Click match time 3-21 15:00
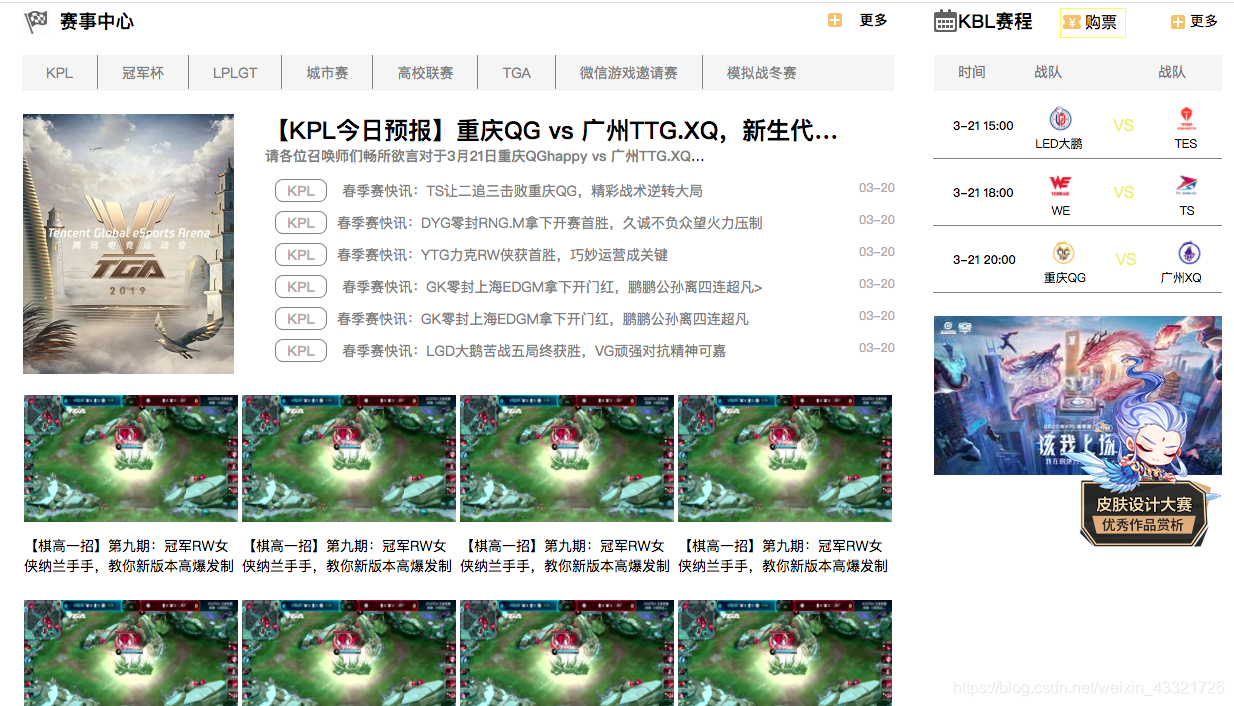1234x706 pixels. click(983, 126)
